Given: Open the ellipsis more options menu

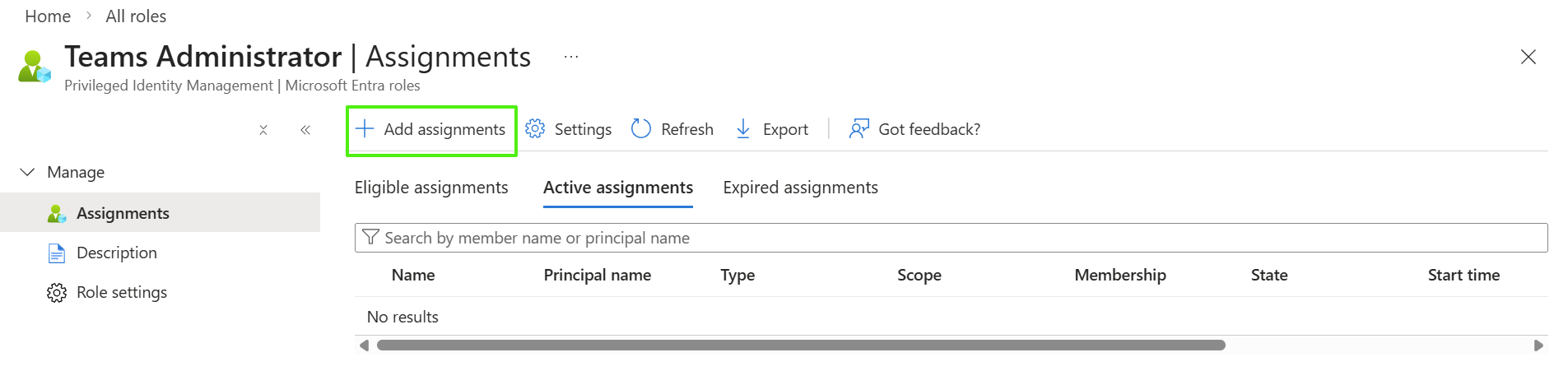Looking at the screenshot, I should point(571,57).
